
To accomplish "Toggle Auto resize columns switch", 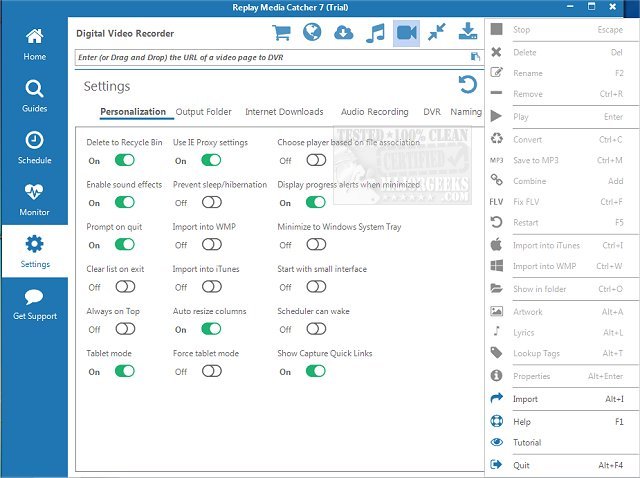I will click(x=211, y=329).
